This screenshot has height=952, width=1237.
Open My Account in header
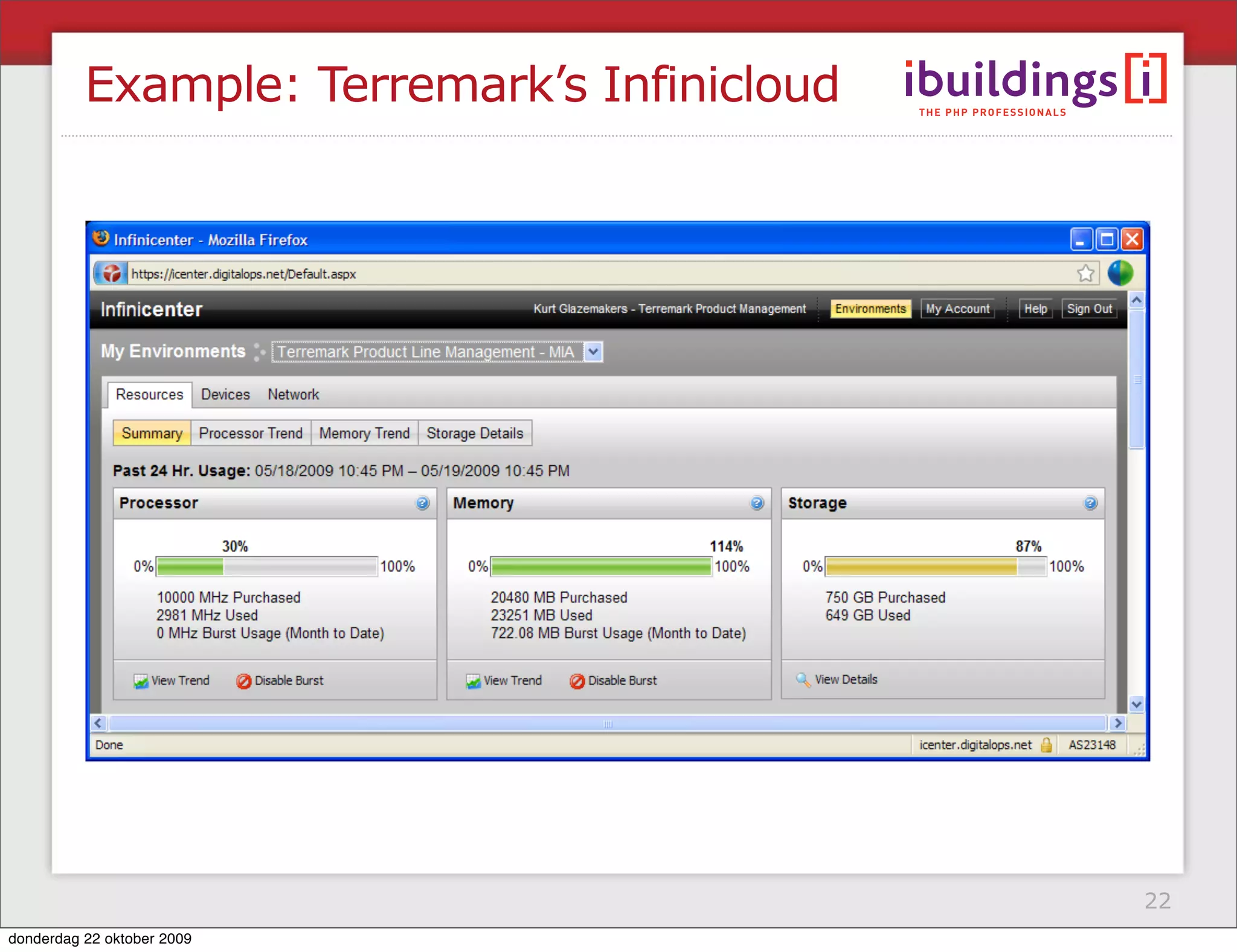[x=957, y=309]
